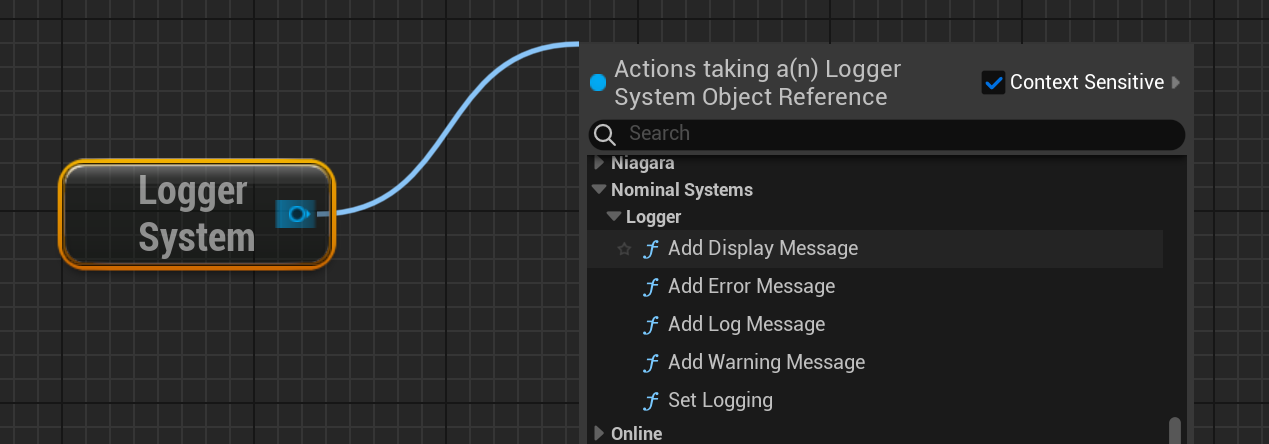Click the magnifying glass icon in the search bar

click(603, 134)
